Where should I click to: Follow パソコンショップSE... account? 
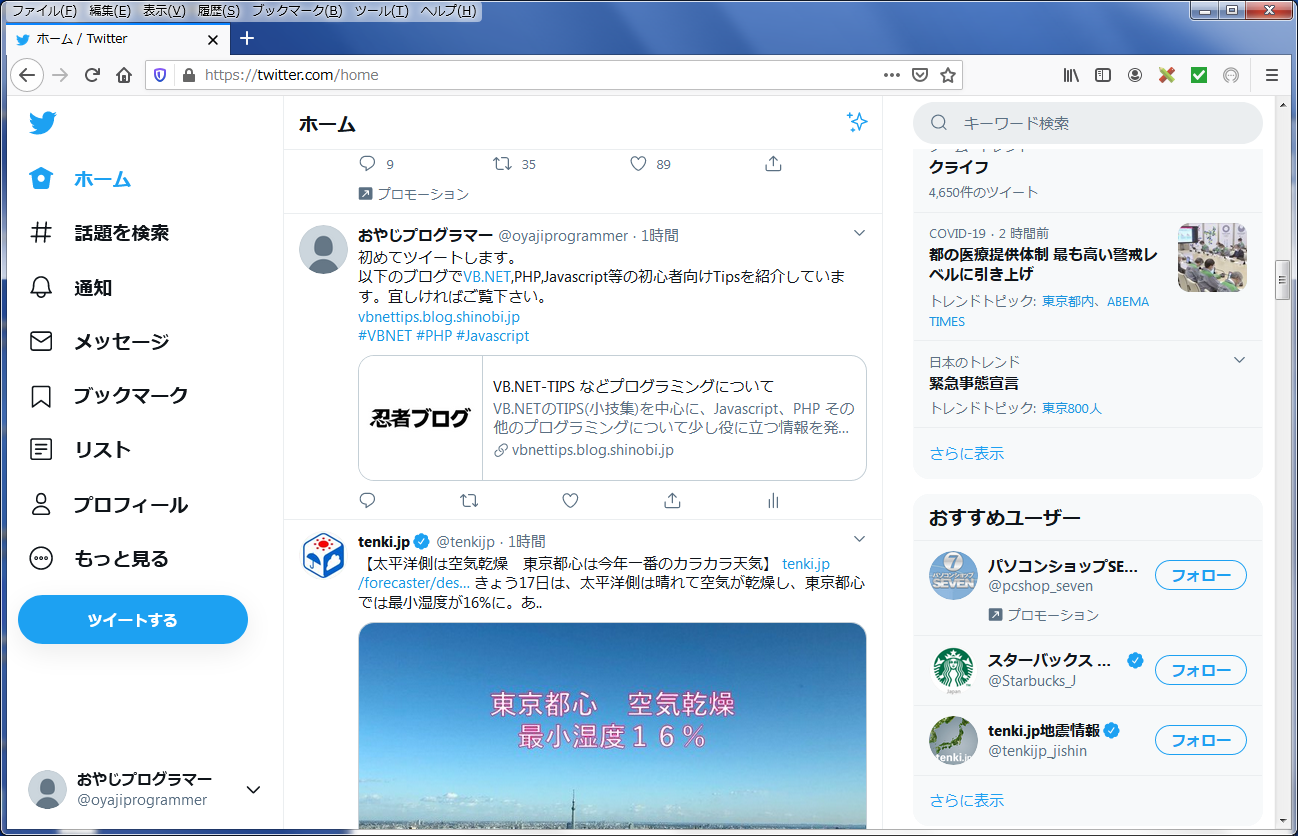(1201, 576)
